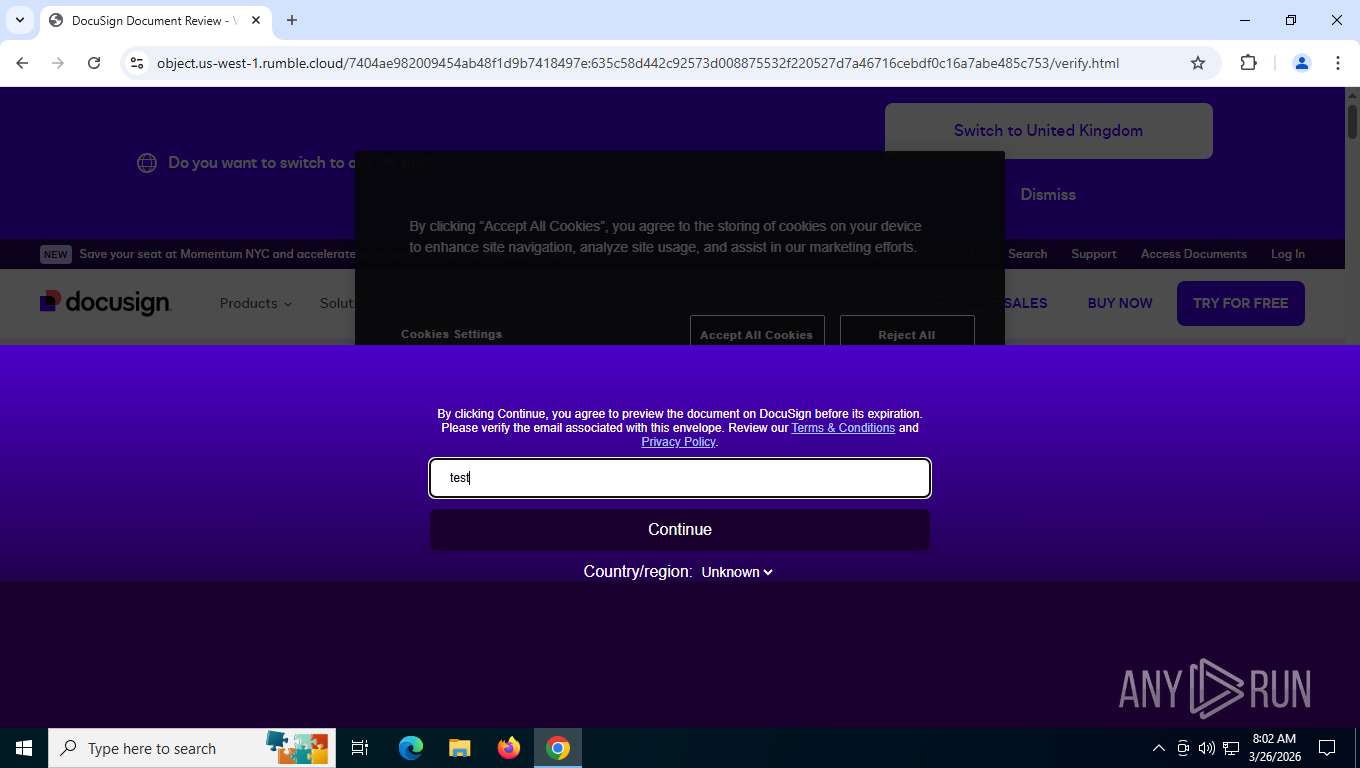Click the Continue button
The image size is (1360, 768).
point(680,530)
